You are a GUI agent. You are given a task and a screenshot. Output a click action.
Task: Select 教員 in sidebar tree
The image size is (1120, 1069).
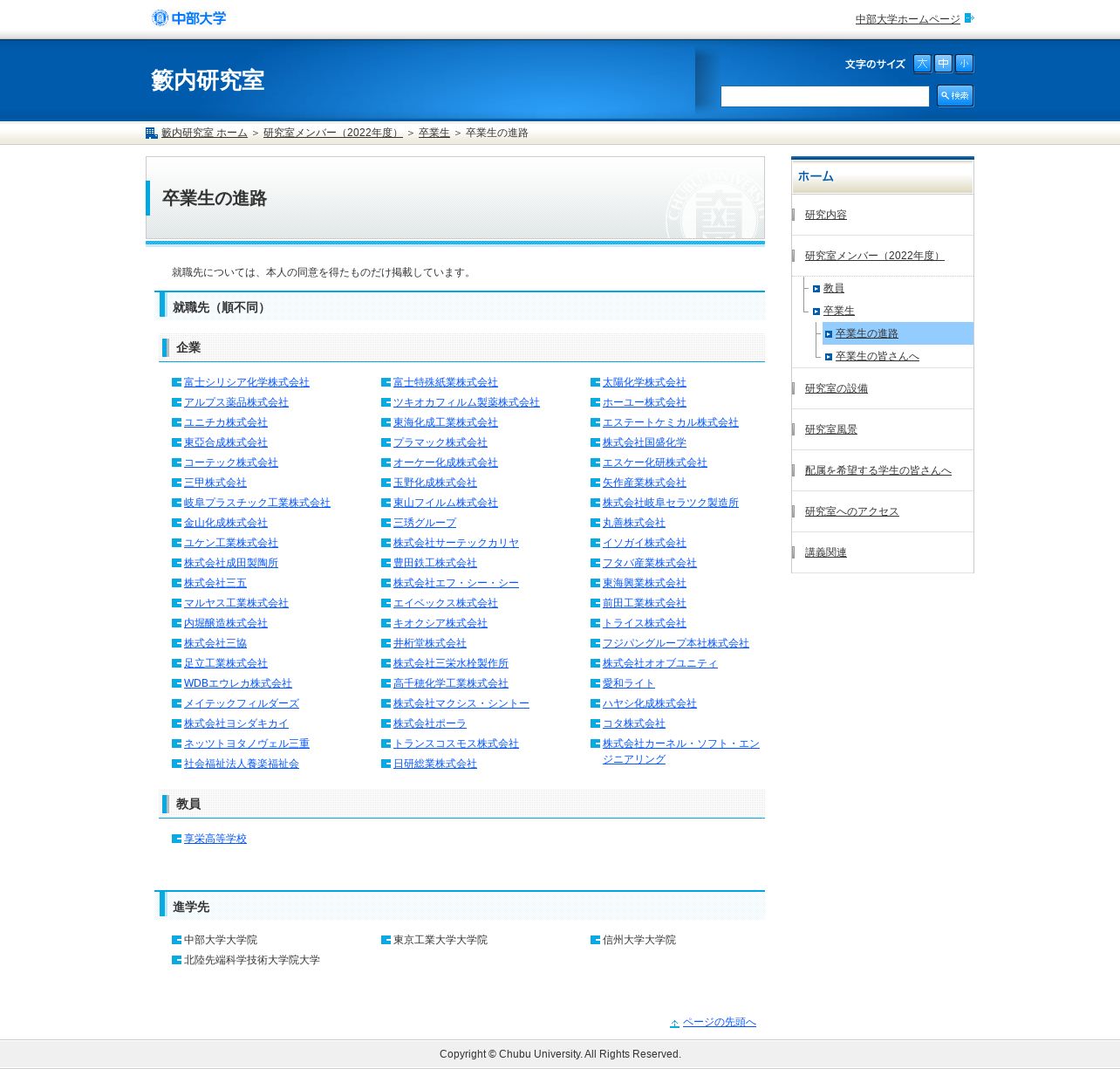834,288
